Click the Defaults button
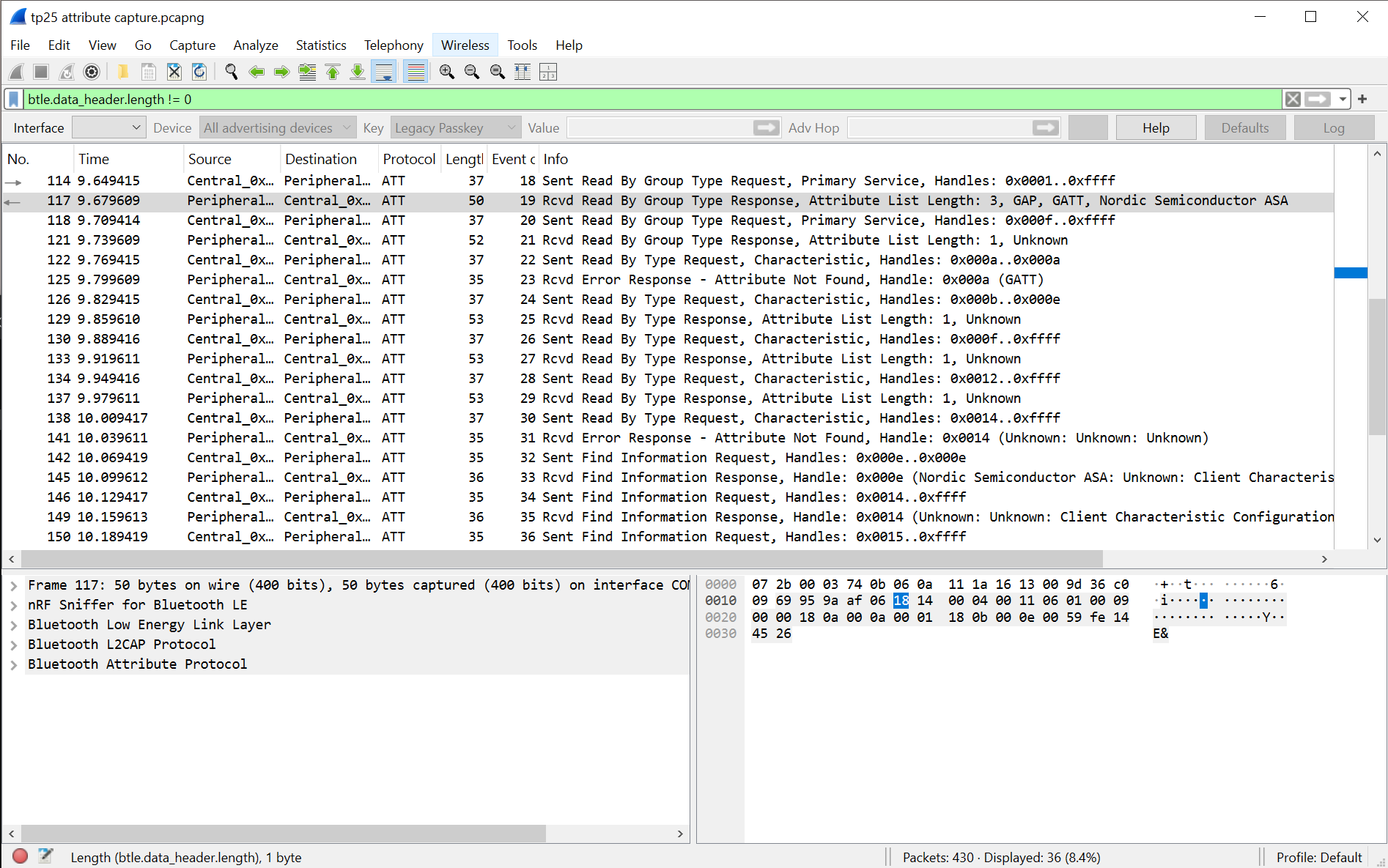 click(1244, 127)
